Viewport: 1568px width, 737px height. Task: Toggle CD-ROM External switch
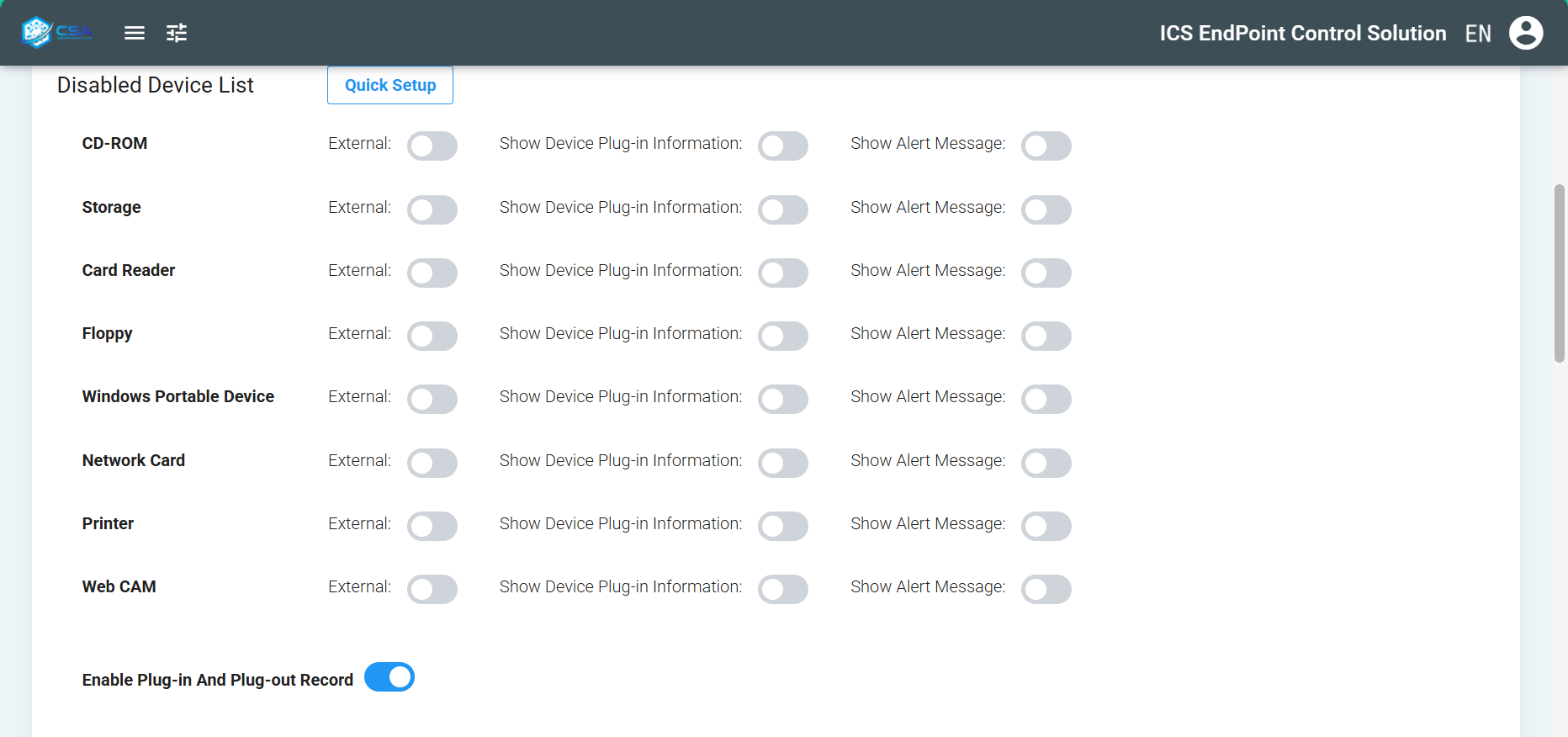click(x=432, y=146)
